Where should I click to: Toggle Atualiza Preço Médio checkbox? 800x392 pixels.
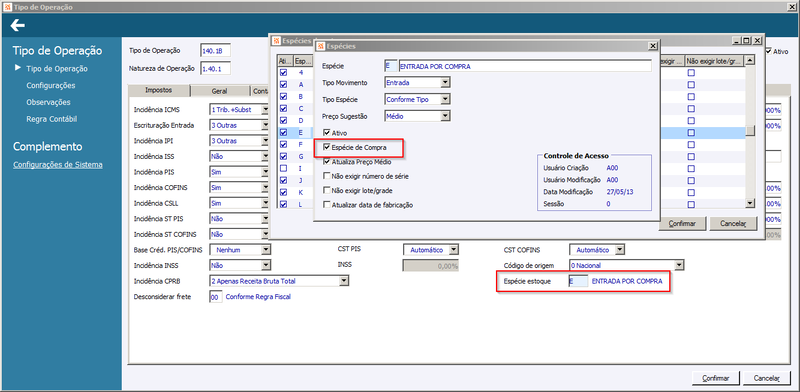(327, 162)
